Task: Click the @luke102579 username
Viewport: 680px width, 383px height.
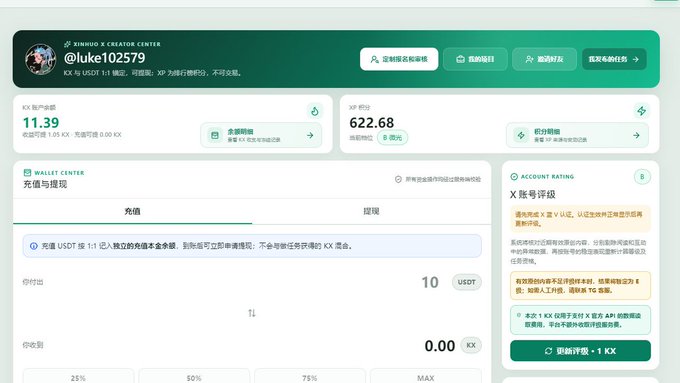Action: click(x=105, y=58)
